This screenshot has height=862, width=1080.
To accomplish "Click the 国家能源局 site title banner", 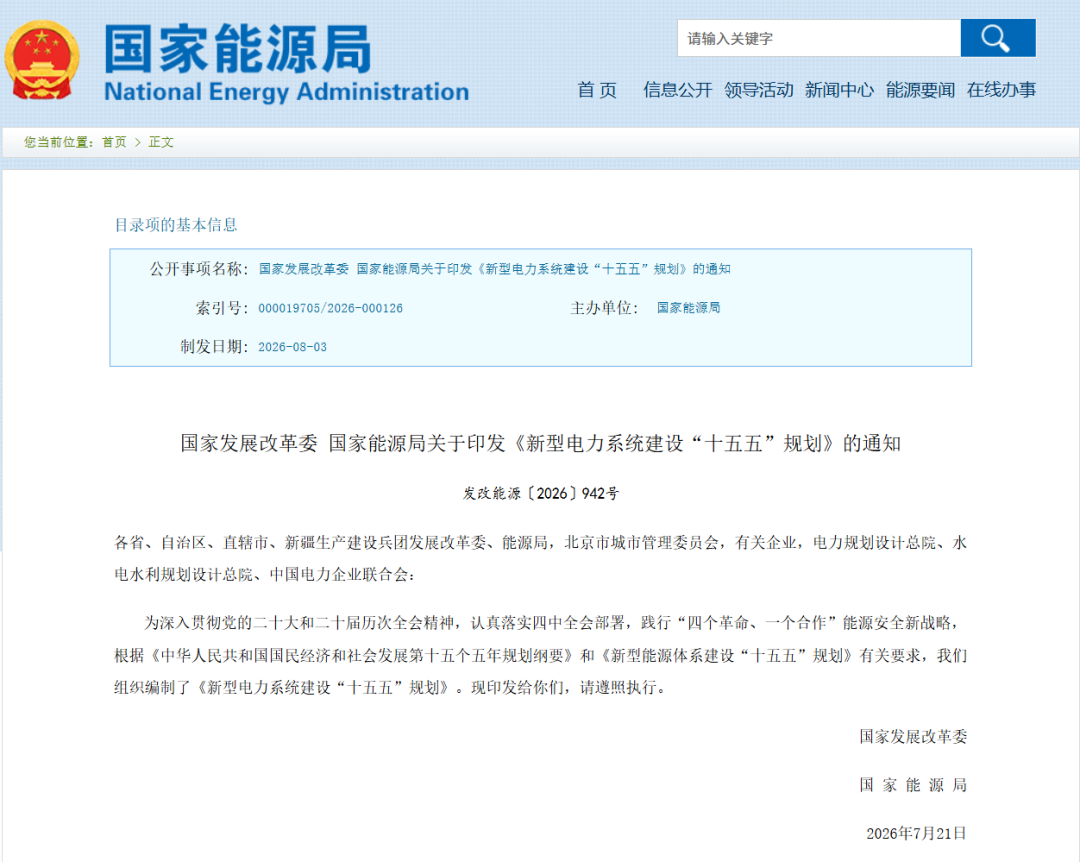I will pyautogui.click(x=238, y=49).
